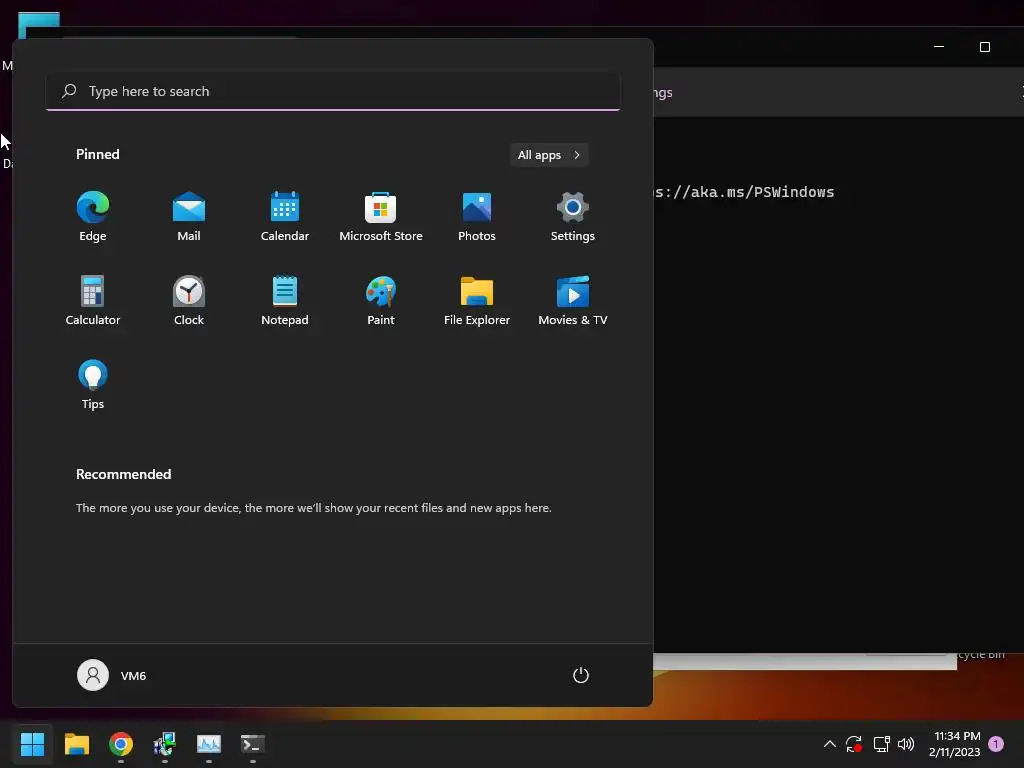Switch to Google Chrome on the taskbar

click(121, 744)
